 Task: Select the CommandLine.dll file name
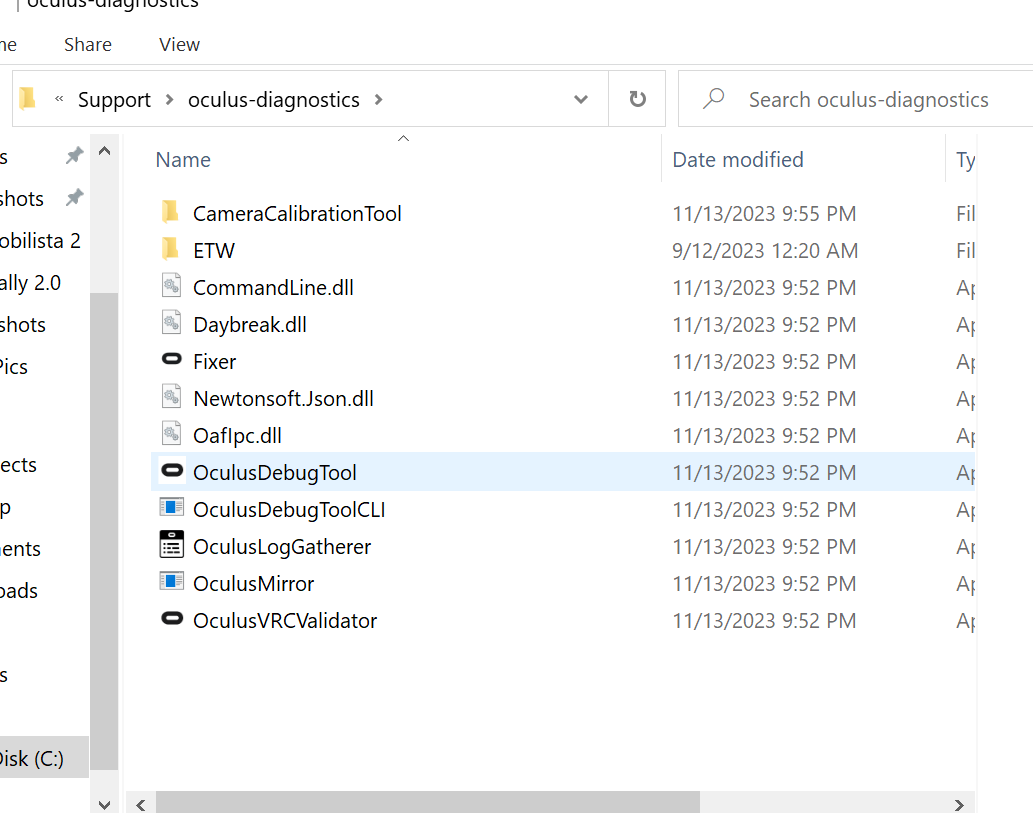tap(273, 288)
